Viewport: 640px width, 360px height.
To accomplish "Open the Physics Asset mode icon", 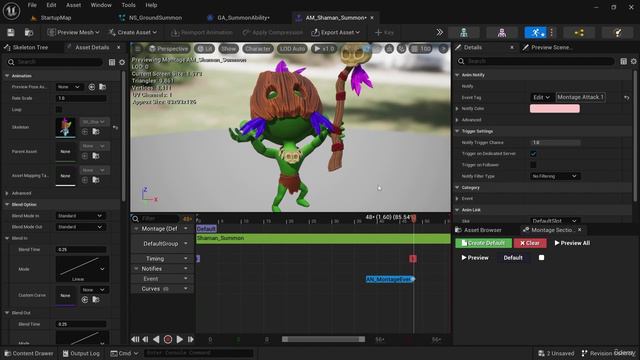I will [x=618, y=33].
